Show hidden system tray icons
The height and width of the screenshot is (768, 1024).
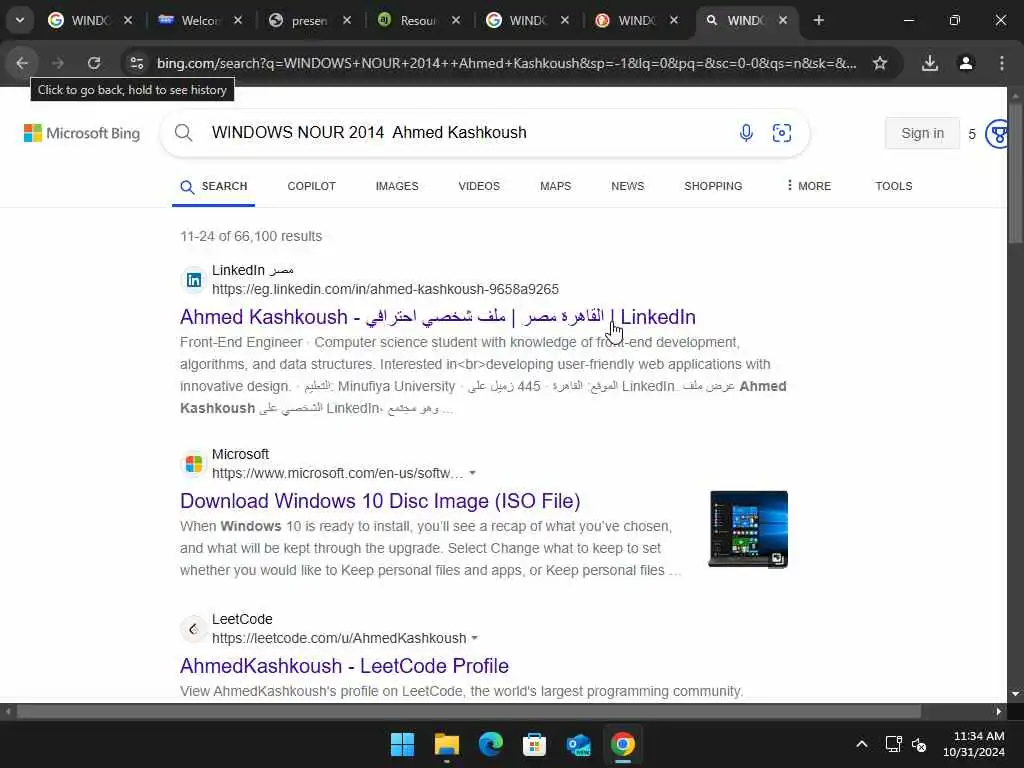coord(862,744)
